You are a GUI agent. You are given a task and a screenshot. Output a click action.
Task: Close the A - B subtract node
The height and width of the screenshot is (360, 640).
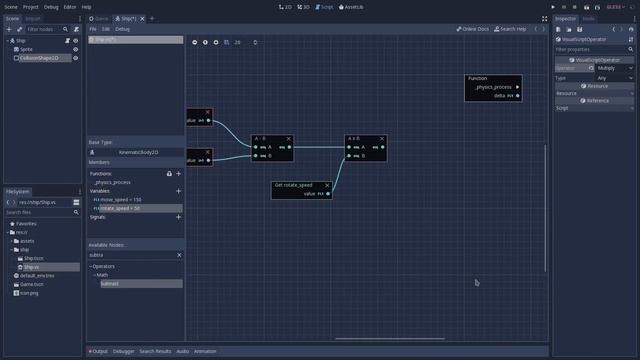[289, 139]
